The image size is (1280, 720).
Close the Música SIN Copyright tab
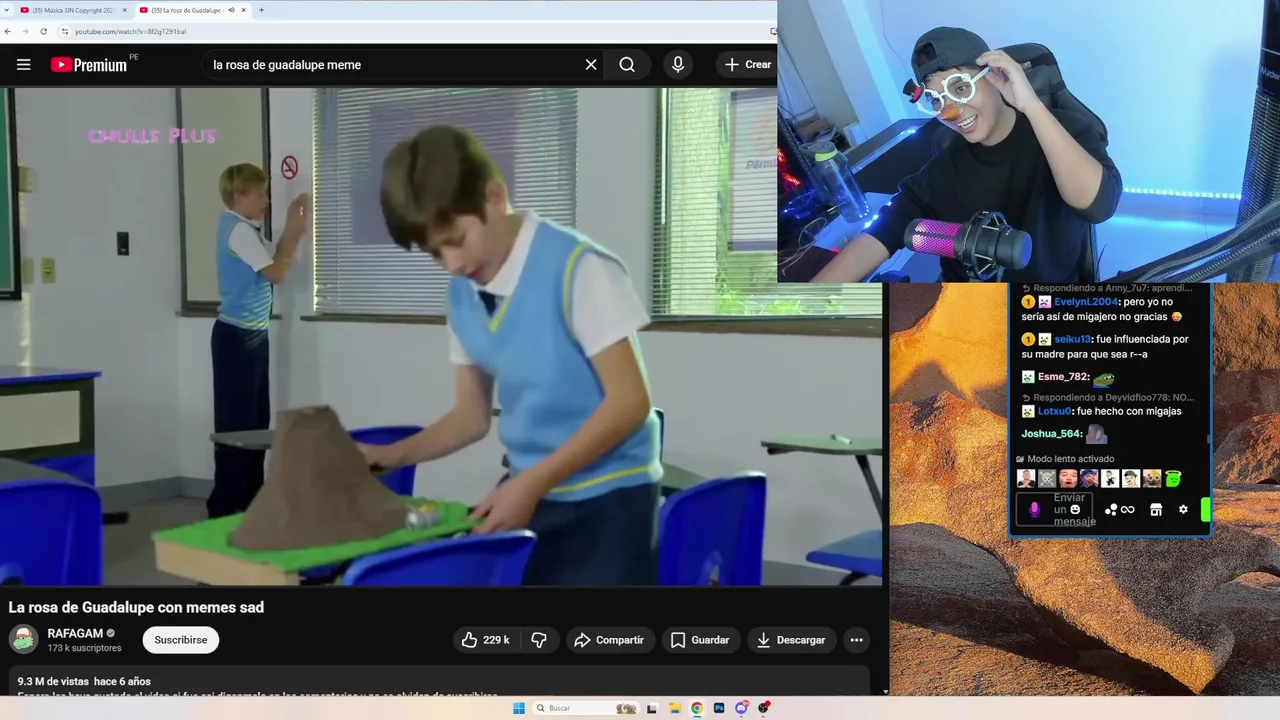tap(124, 10)
